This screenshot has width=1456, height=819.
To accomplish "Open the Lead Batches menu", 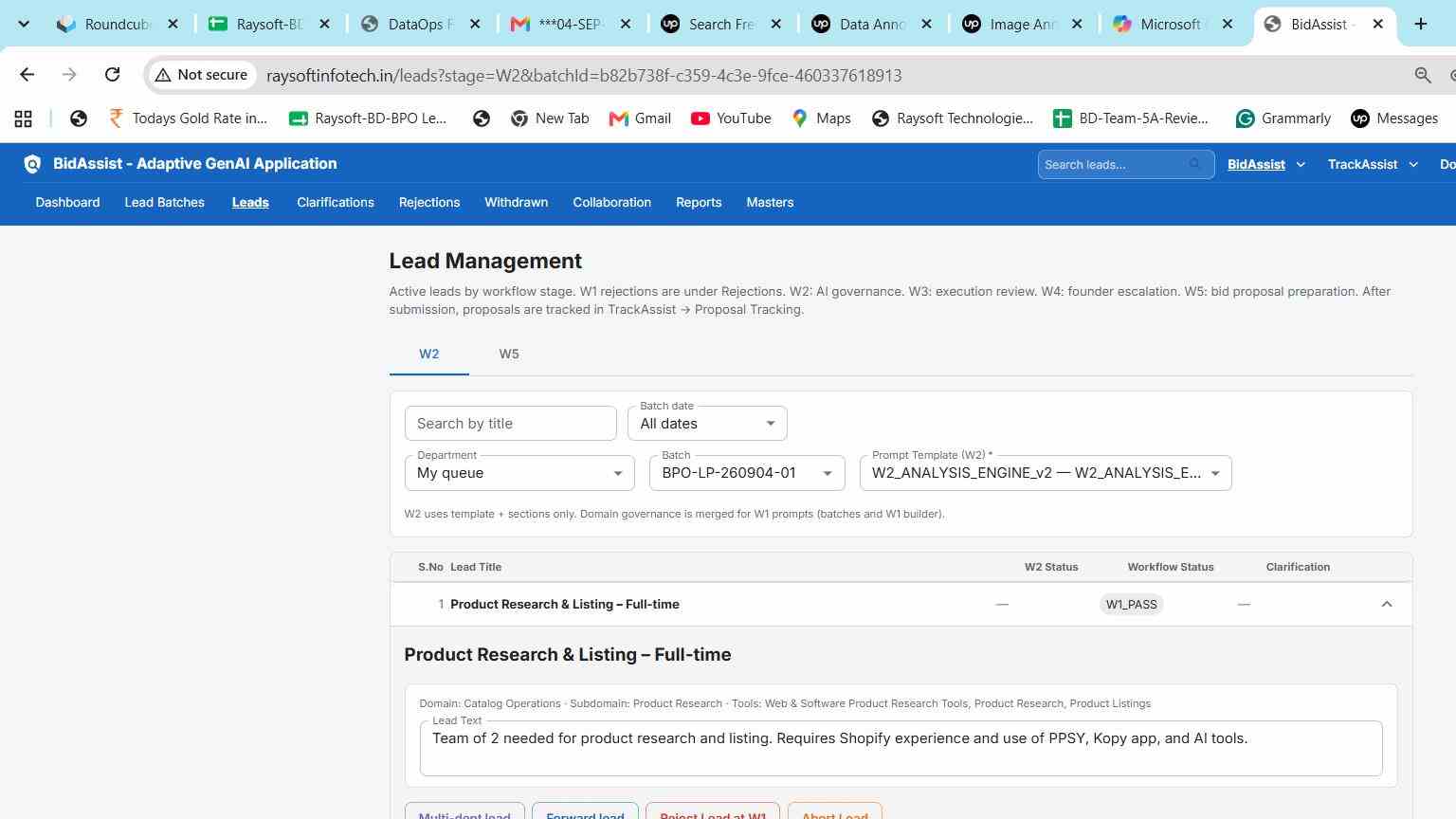I will coord(165,203).
